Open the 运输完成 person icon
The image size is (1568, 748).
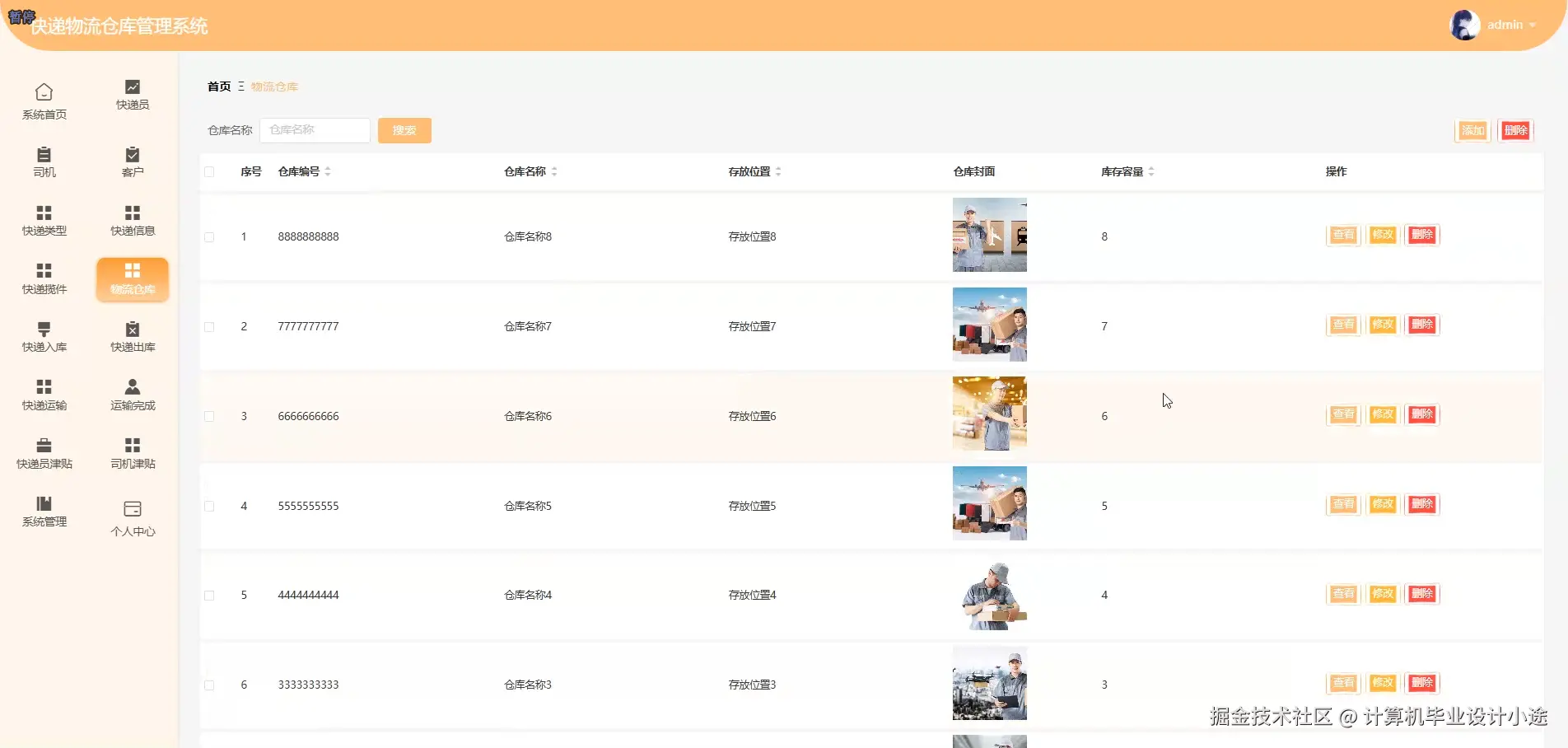[x=133, y=387]
